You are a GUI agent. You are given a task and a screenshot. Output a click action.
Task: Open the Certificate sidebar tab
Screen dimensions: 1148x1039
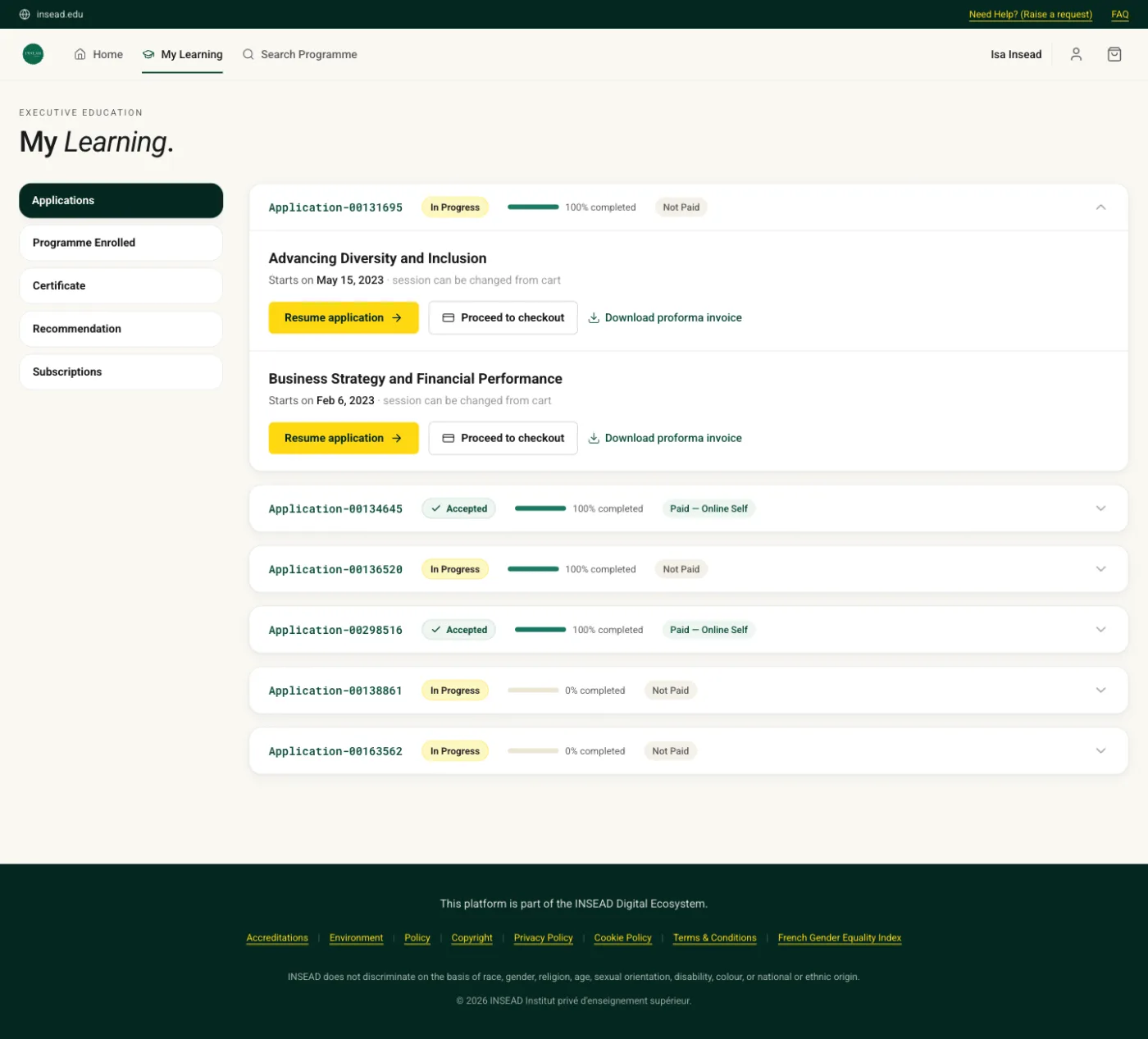(x=121, y=285)
